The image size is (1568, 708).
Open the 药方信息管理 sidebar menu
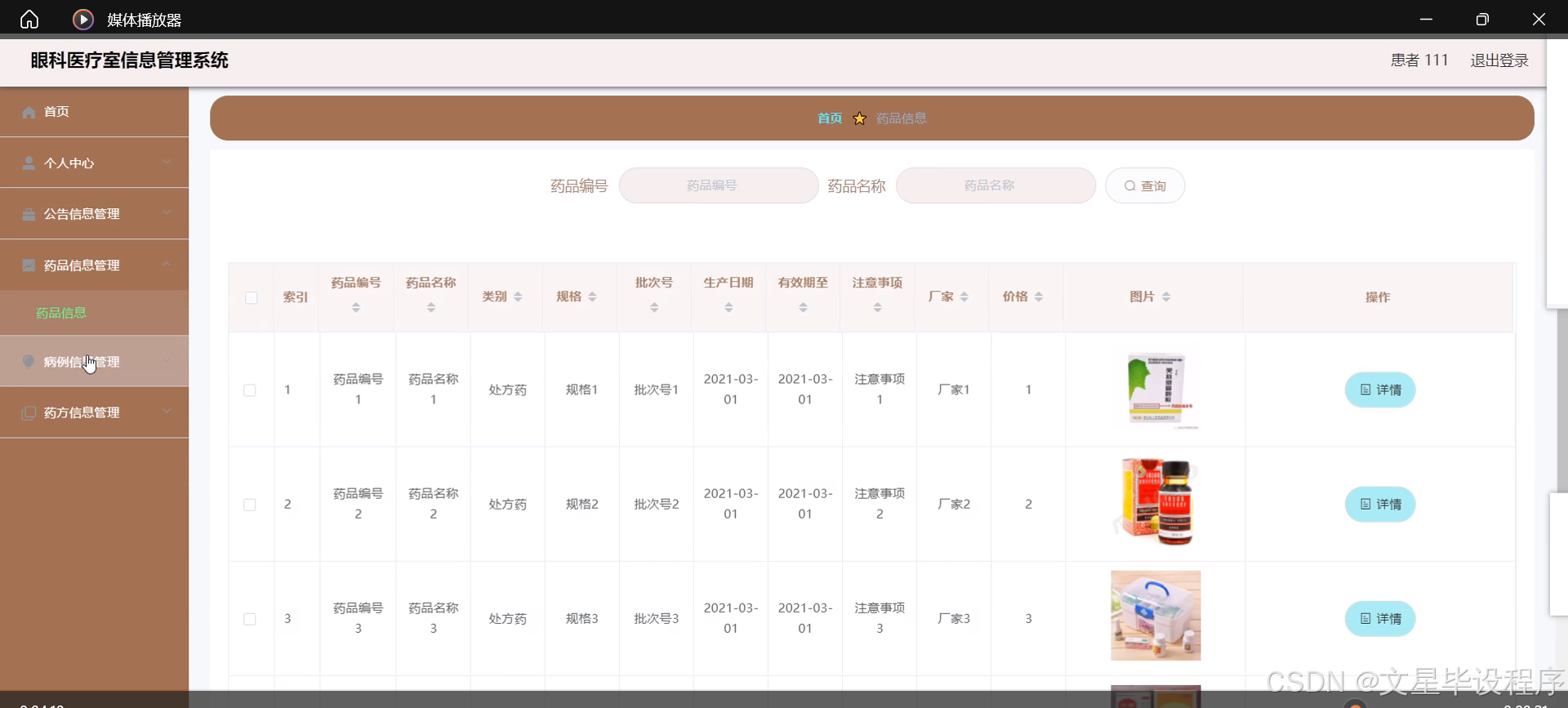point(94,412)
